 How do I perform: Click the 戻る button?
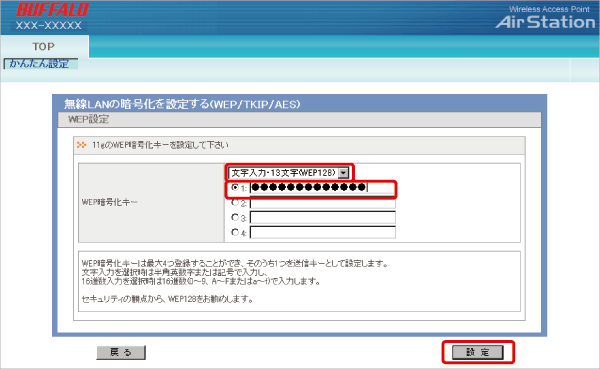click(121, 352)
